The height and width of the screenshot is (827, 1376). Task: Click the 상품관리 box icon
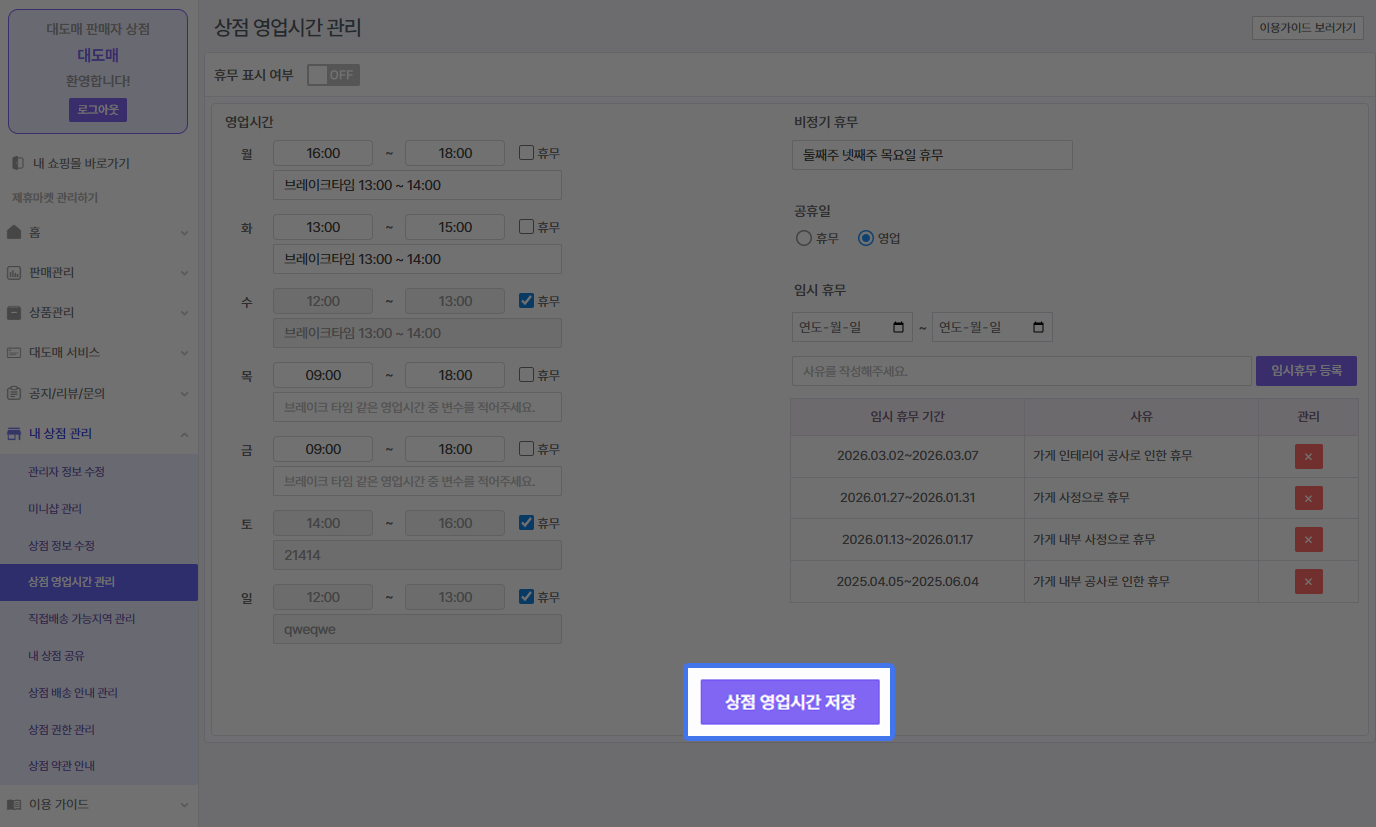pyautogui.click(x=14, y=312)
